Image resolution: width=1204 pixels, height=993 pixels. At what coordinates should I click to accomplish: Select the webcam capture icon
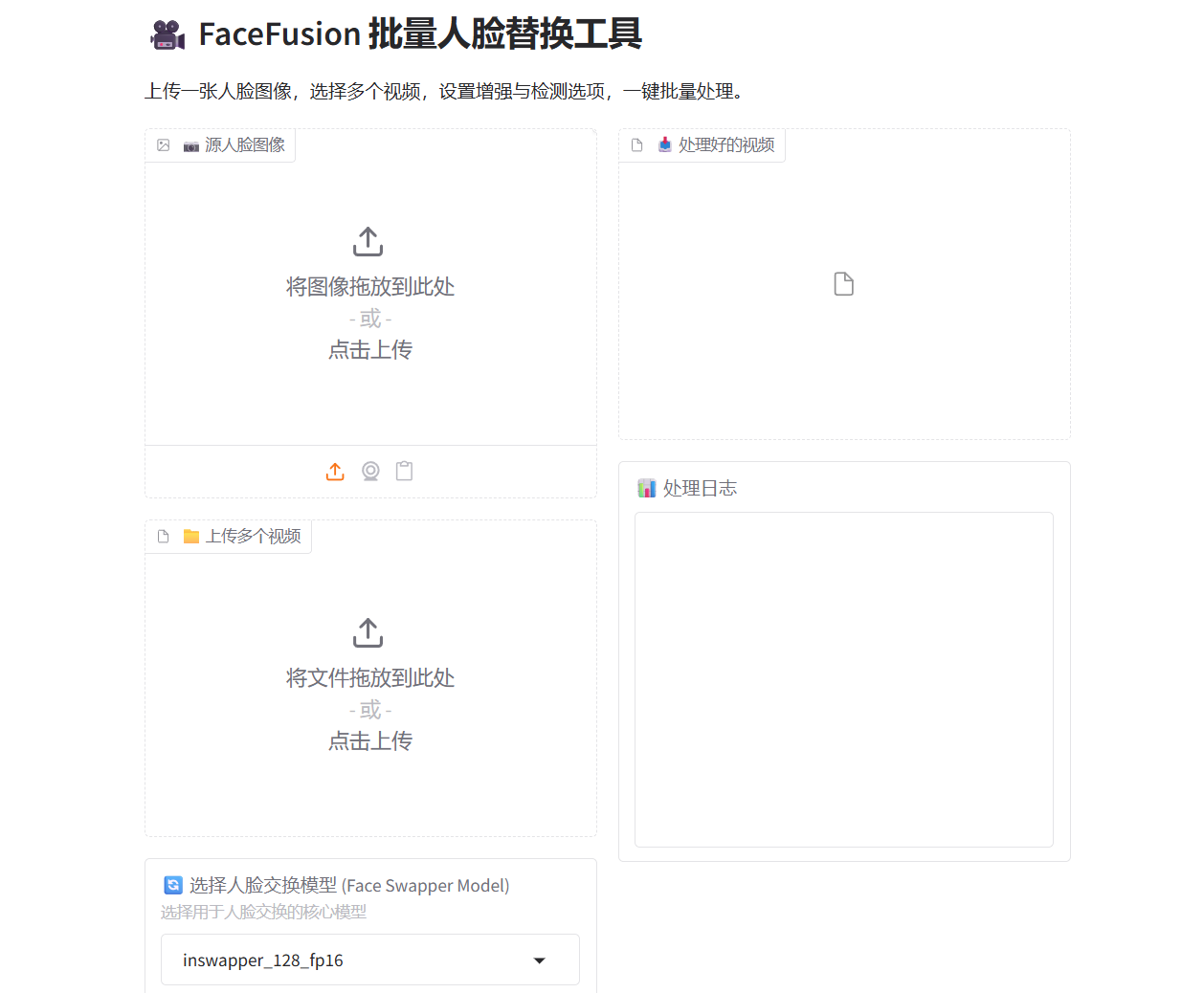coord(370,472)
